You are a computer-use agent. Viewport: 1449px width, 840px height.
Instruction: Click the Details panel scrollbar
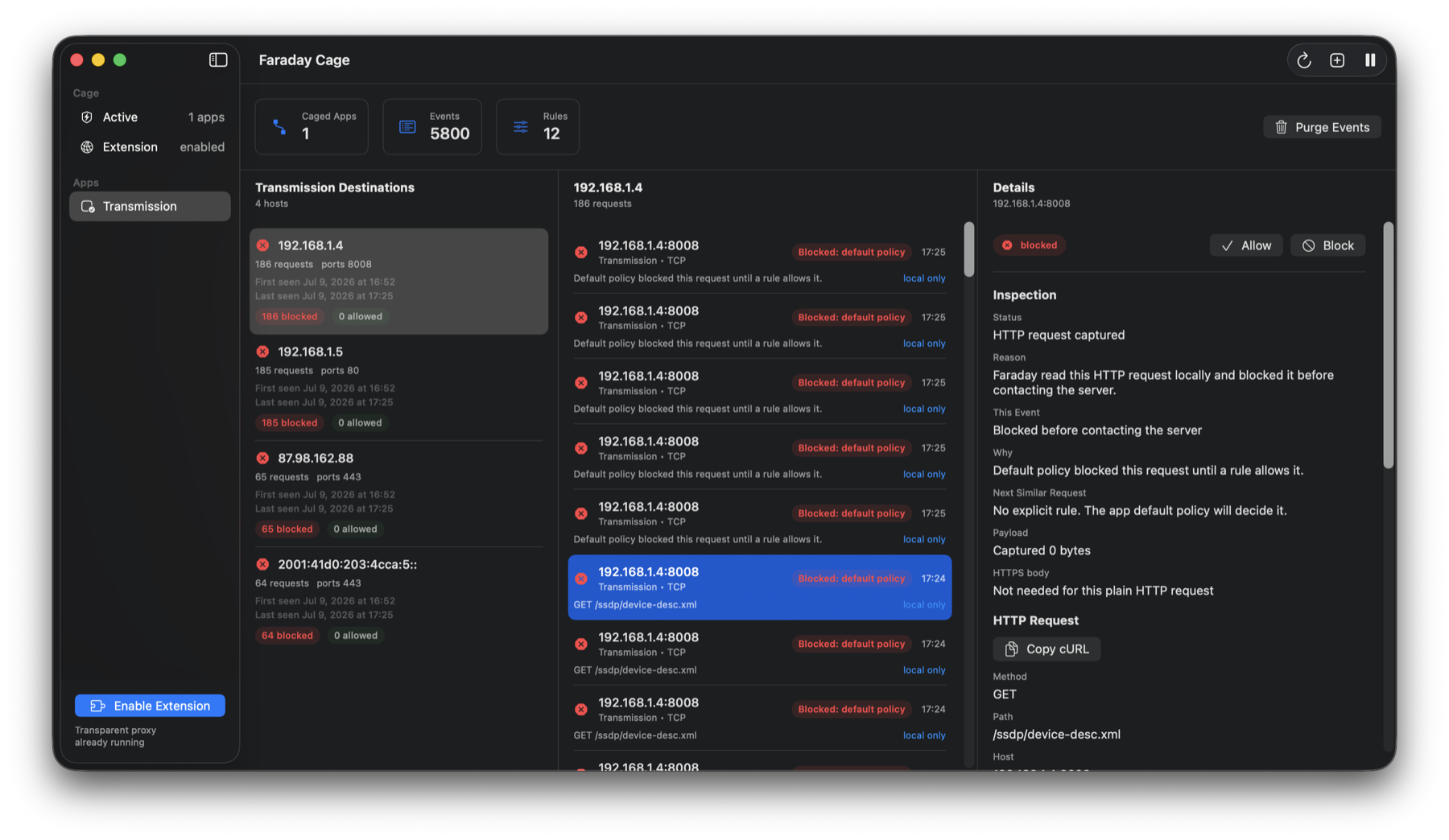coord(1388,344)
